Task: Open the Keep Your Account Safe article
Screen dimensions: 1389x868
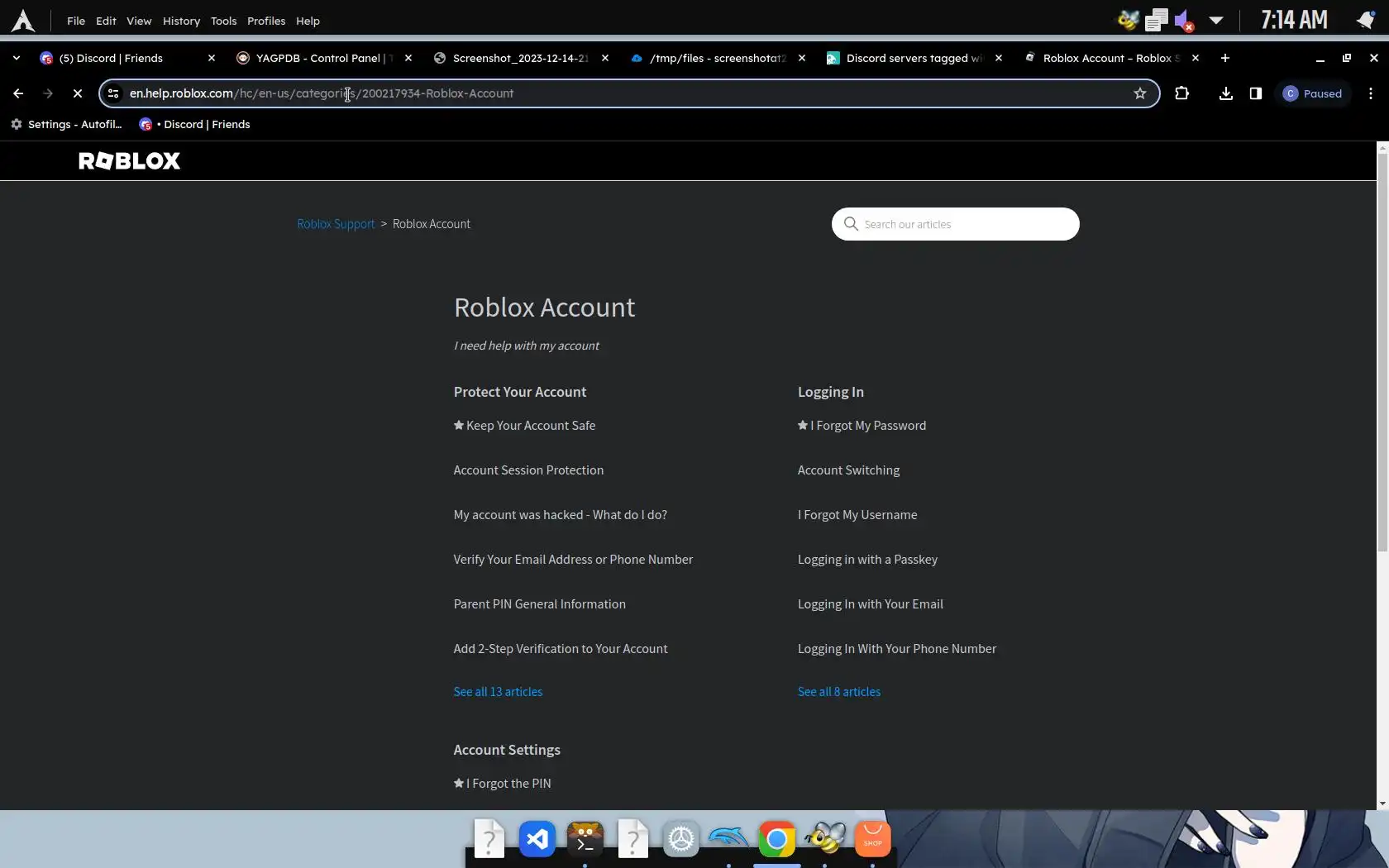Action: (531, 426)
